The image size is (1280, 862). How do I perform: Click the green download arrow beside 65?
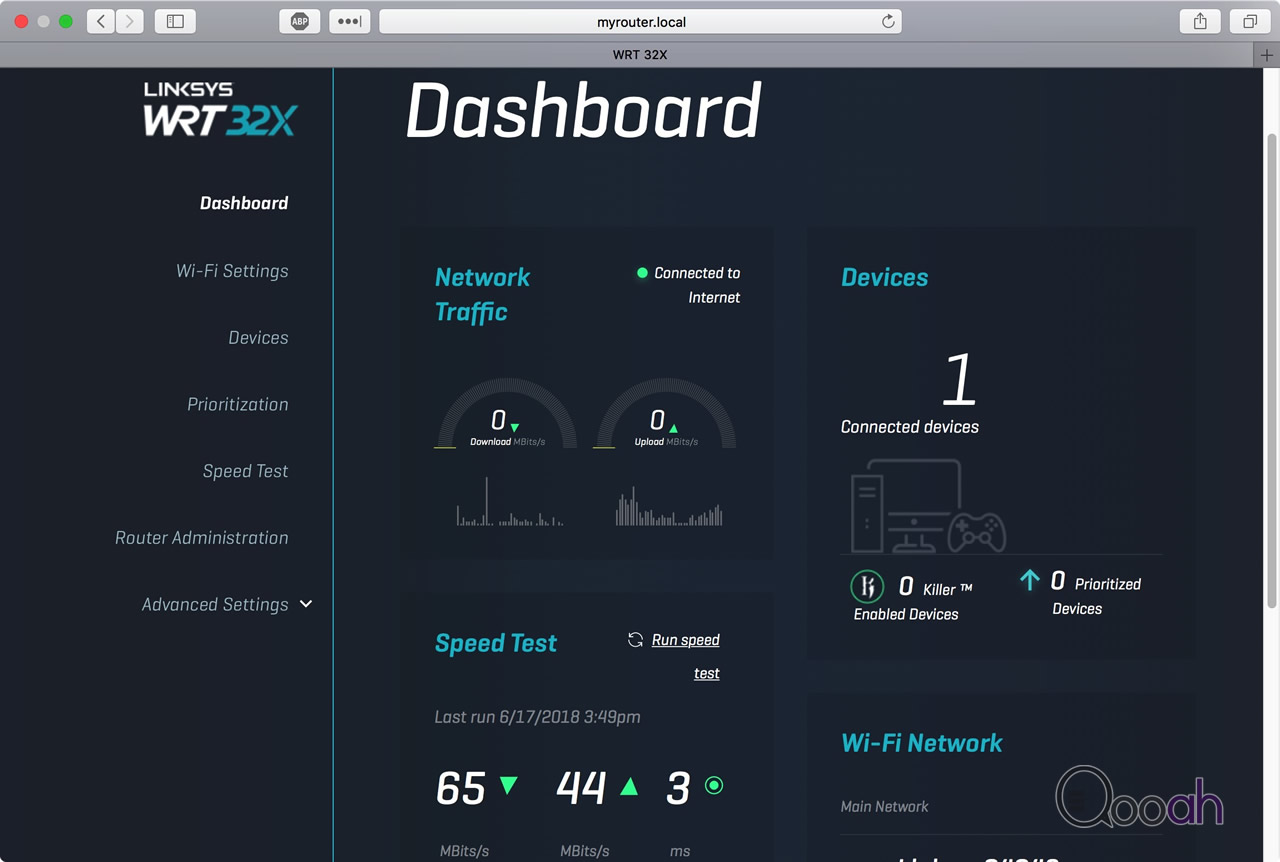point(508,785)
